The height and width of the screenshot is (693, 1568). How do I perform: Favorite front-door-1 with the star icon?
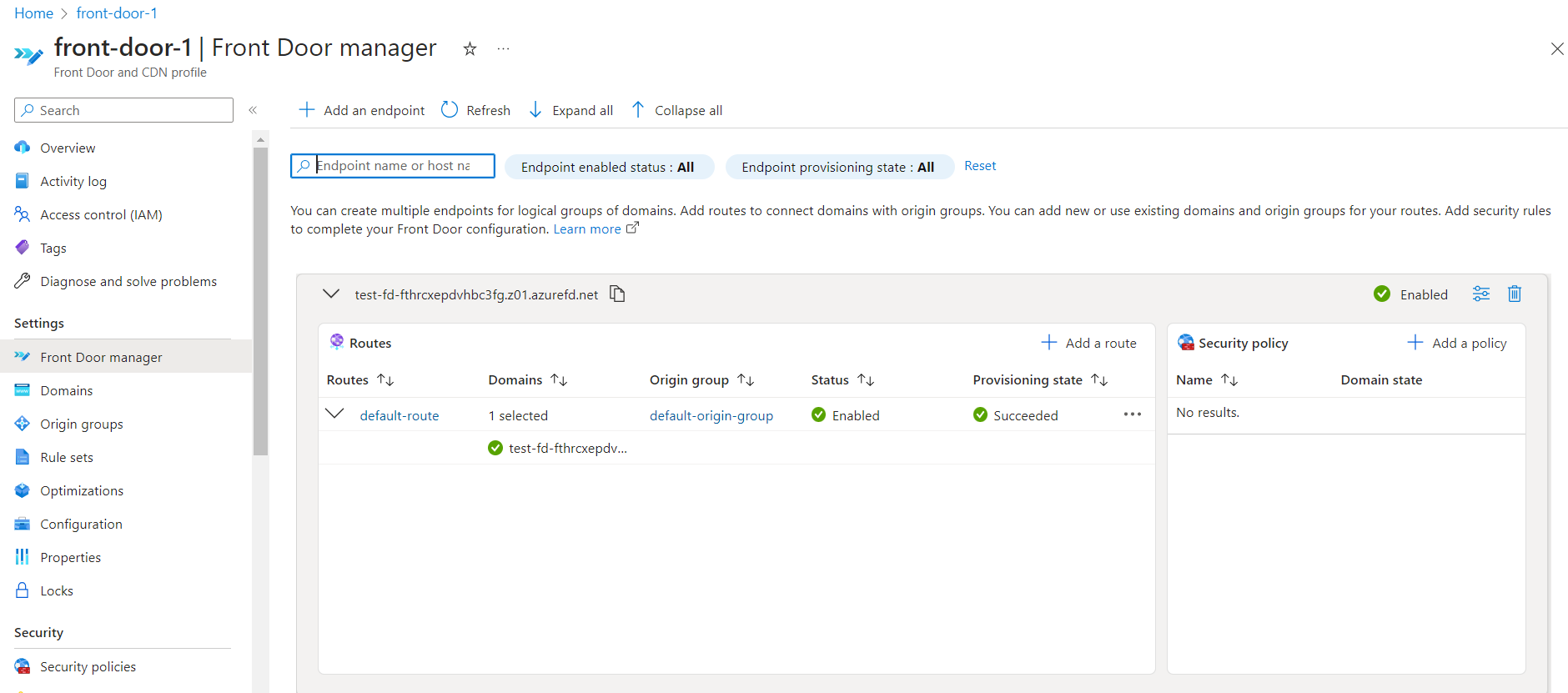point(470,49)
